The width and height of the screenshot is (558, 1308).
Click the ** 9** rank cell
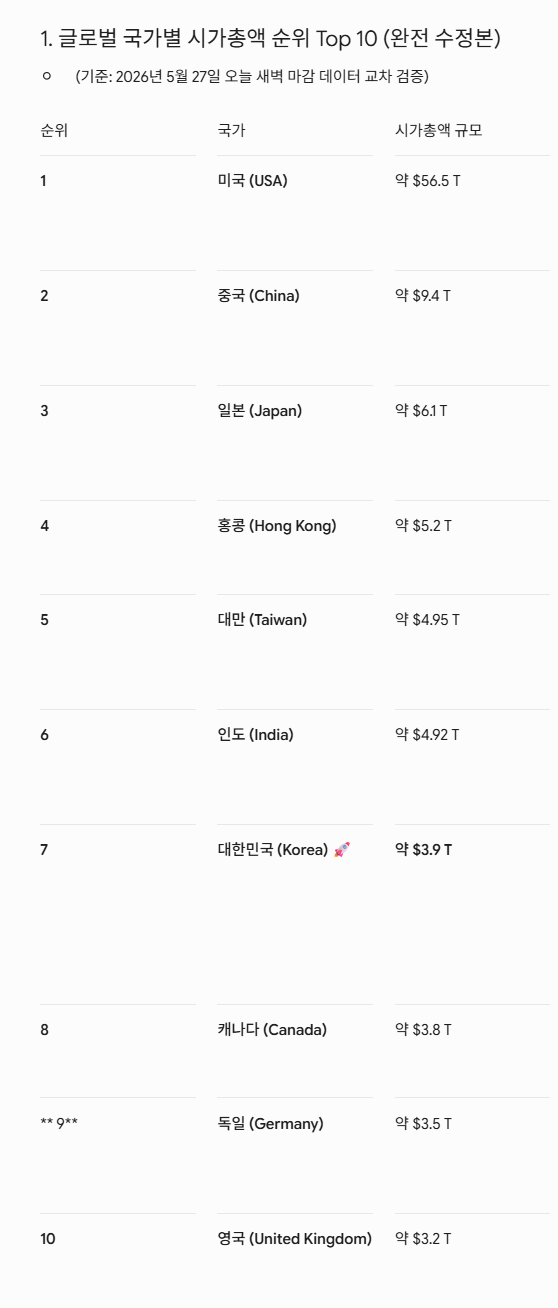point(59,1124)
